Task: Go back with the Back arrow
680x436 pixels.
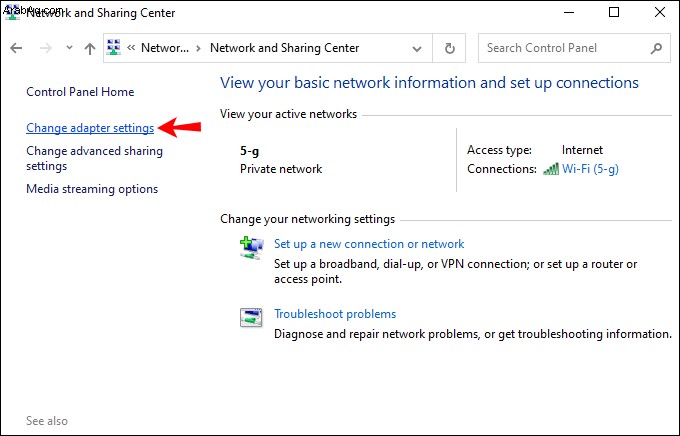Action: pyautogui.click(x=16, y=48)
